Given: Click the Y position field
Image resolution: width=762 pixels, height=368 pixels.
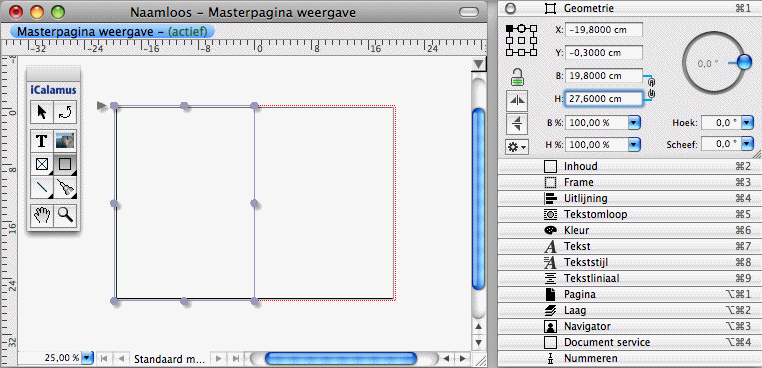Looking at the screenshot, I should tap(604, 53).
